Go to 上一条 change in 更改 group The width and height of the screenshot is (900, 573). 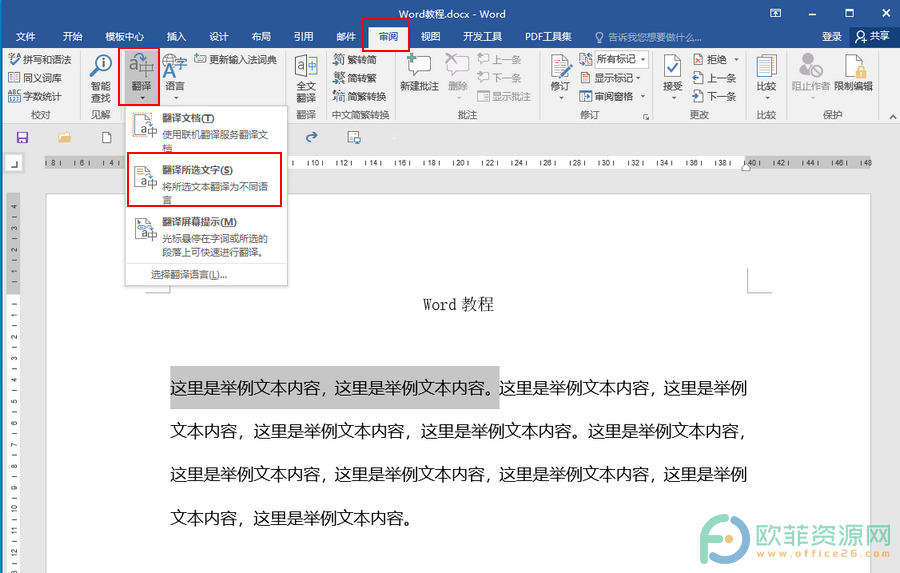point(714,78)
